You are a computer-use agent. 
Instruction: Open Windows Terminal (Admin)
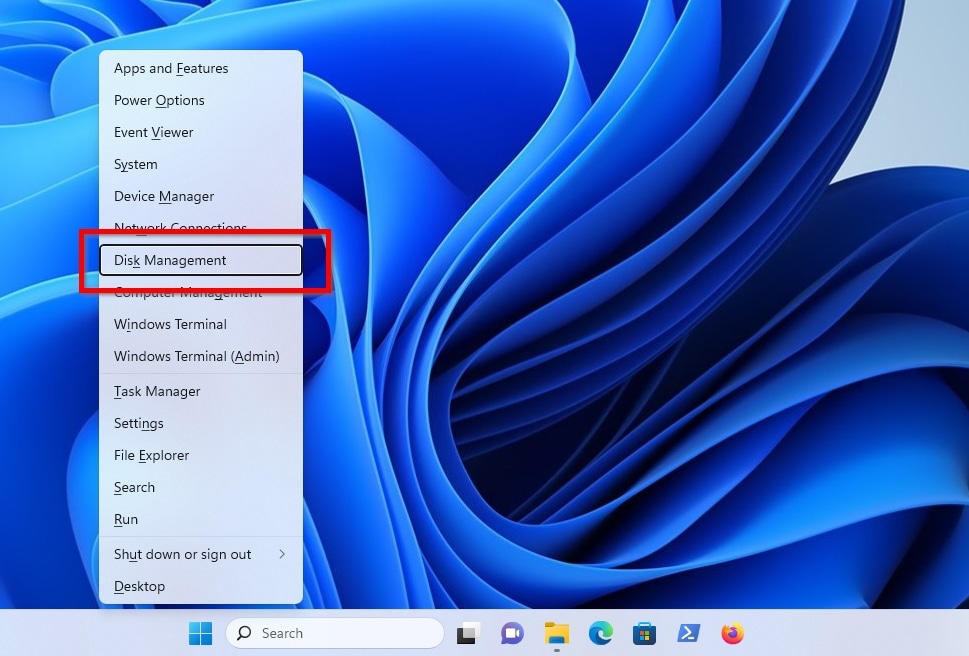[x=196, y=356]
